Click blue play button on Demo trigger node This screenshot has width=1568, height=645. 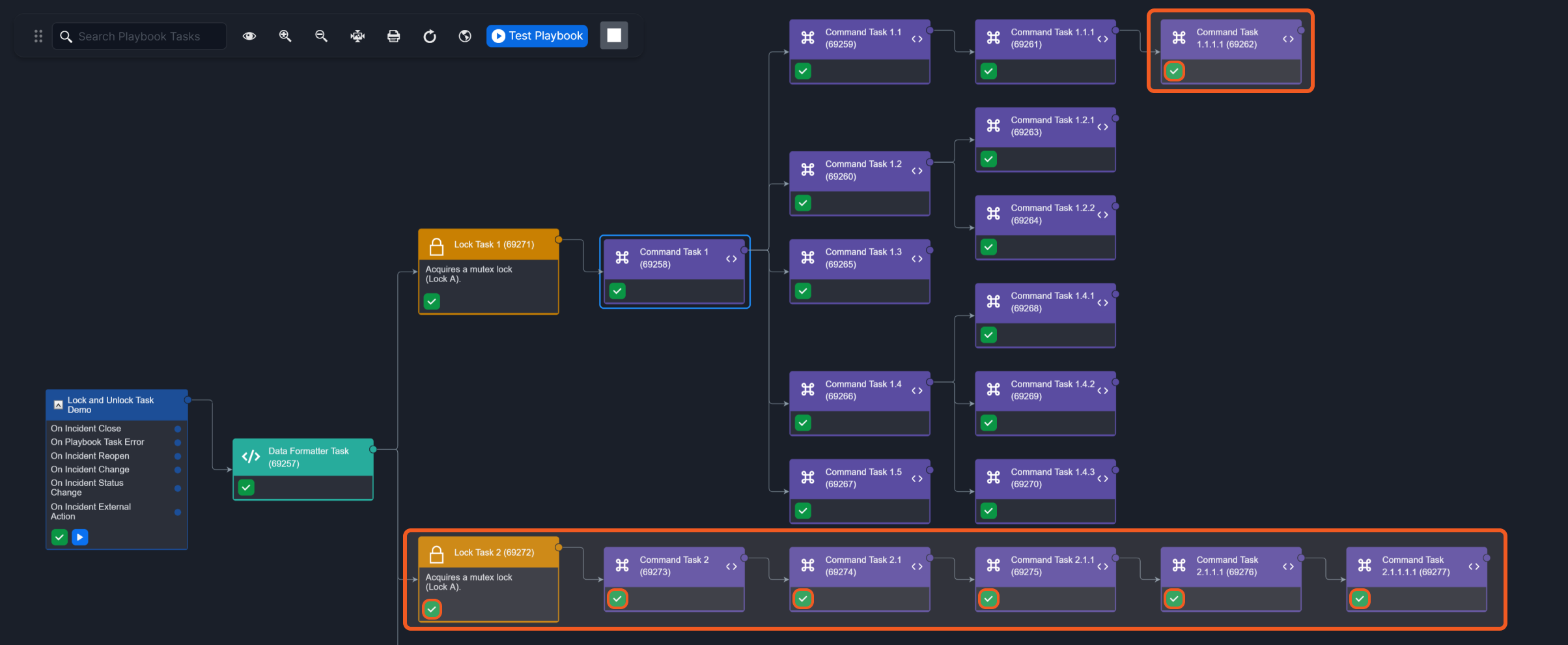pos(80,537)
